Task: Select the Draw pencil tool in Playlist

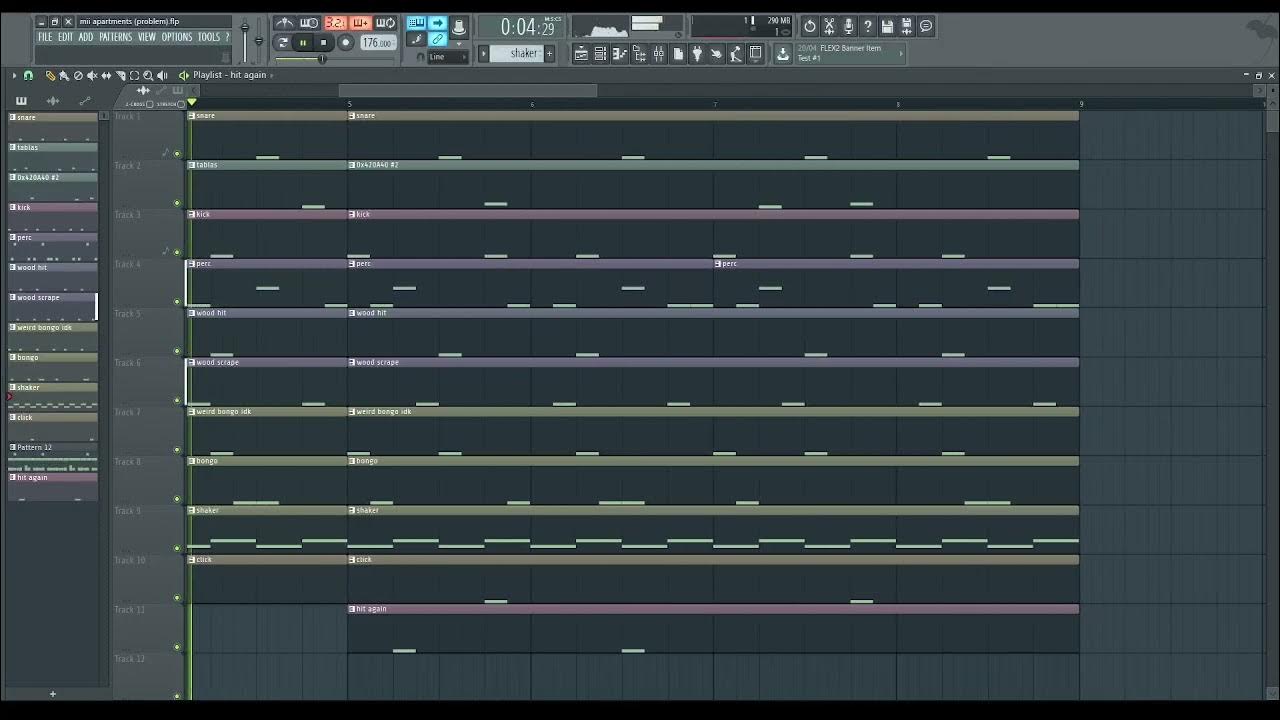Action: [50, 75]
